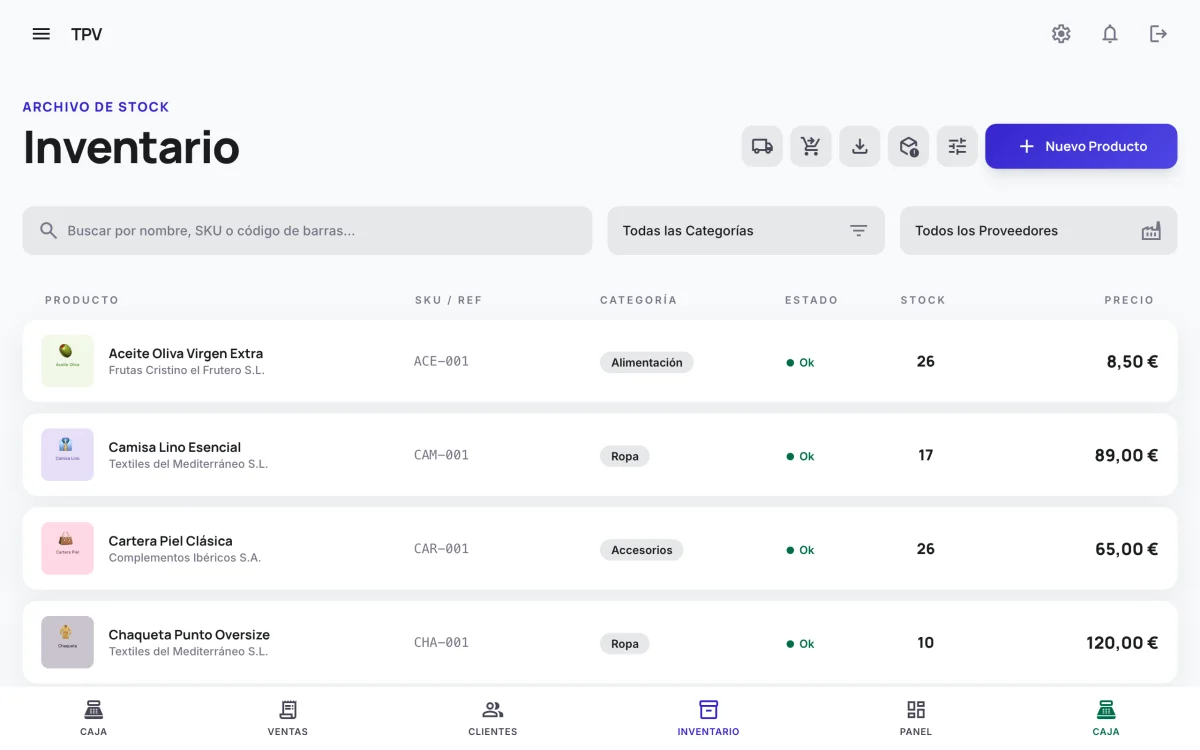
Task: Select the green CAJA tab
Action: tap(1106, 717)
